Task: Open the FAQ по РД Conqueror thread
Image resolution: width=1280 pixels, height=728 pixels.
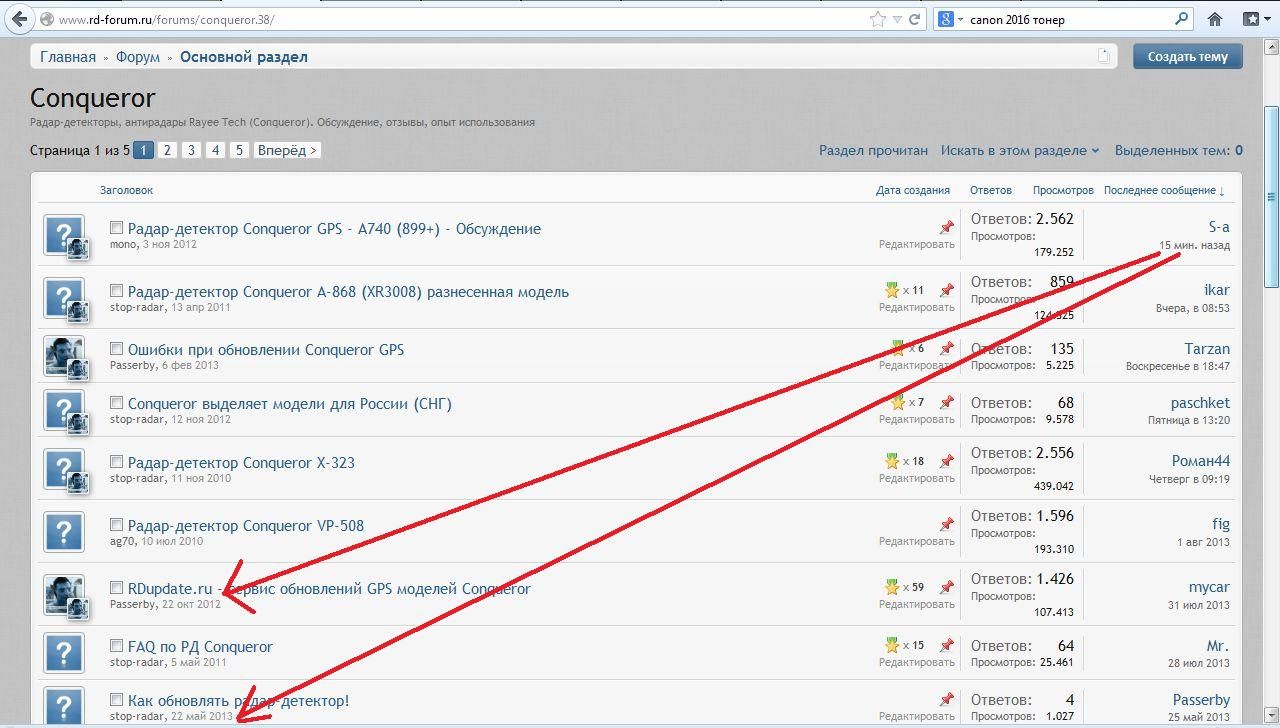Action: point(200,646)
